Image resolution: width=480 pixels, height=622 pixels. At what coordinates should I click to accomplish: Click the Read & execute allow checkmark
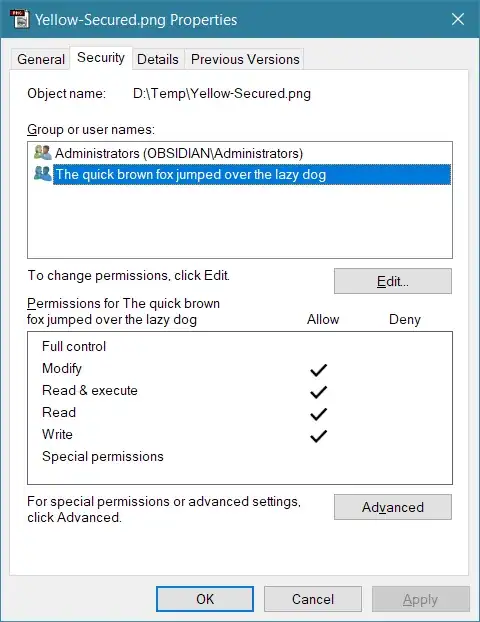319,392
